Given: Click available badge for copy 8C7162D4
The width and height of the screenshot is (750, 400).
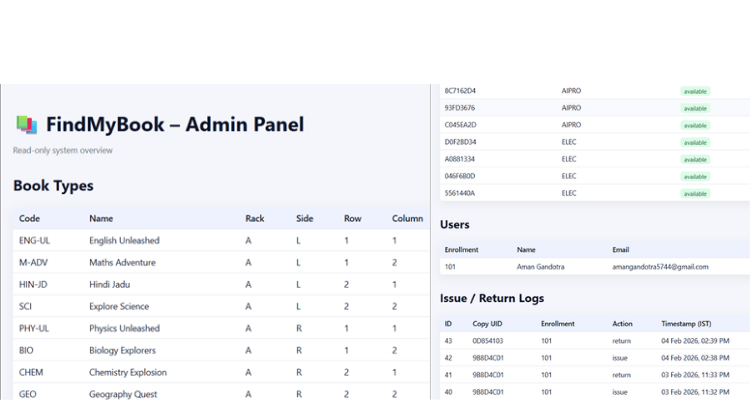Looking at the screenshot, I should click(x=695, y=91).
